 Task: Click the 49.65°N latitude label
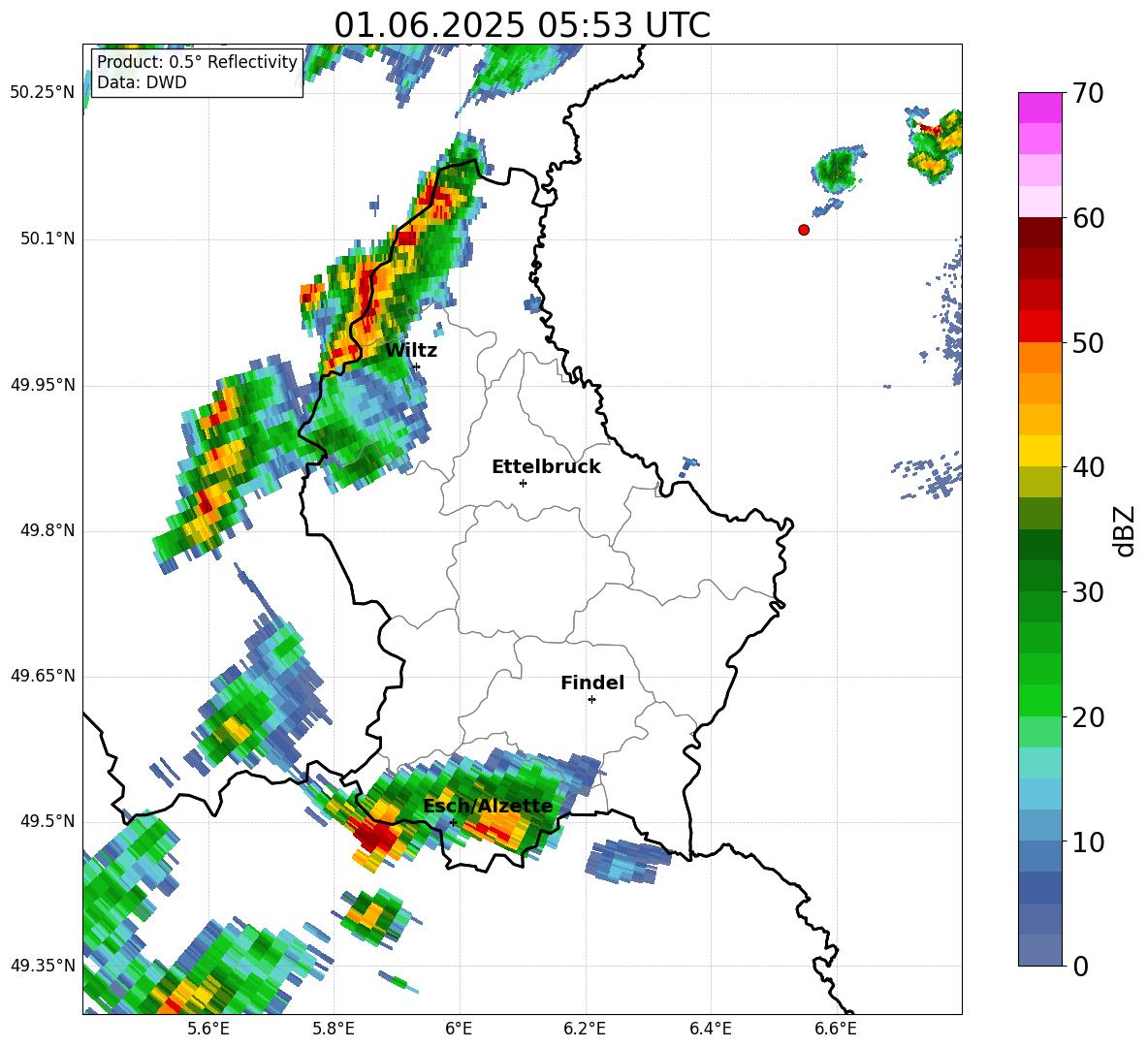(x=43, y=676)
